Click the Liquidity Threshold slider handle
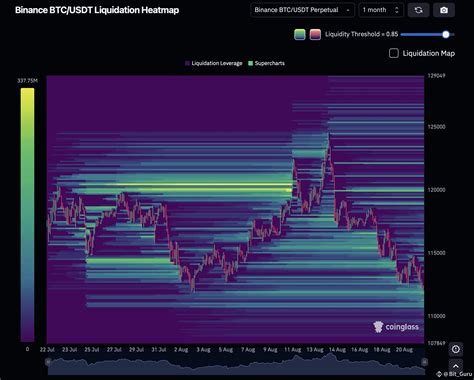The image size is (474, 380). 446,34
